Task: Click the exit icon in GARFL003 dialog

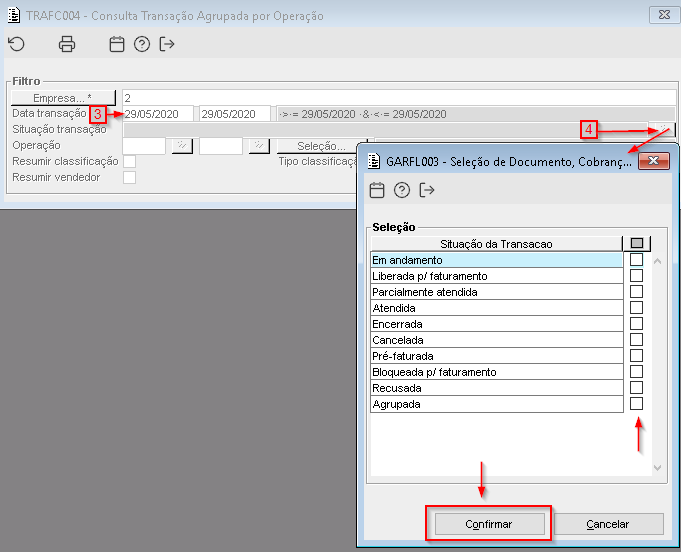Action: 427,190
